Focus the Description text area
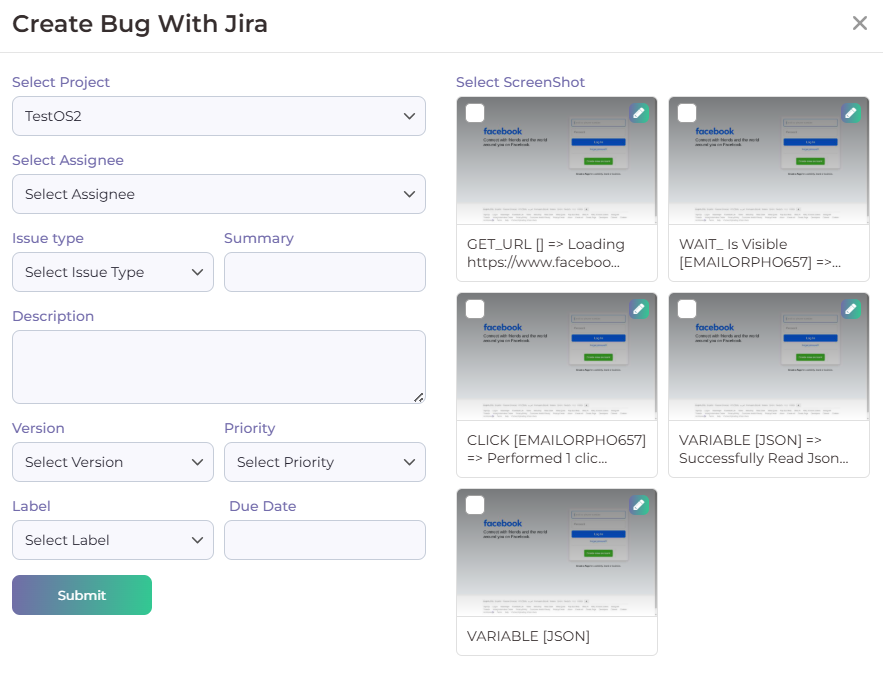This screenshot has height=697, width=883. (218, 367)
